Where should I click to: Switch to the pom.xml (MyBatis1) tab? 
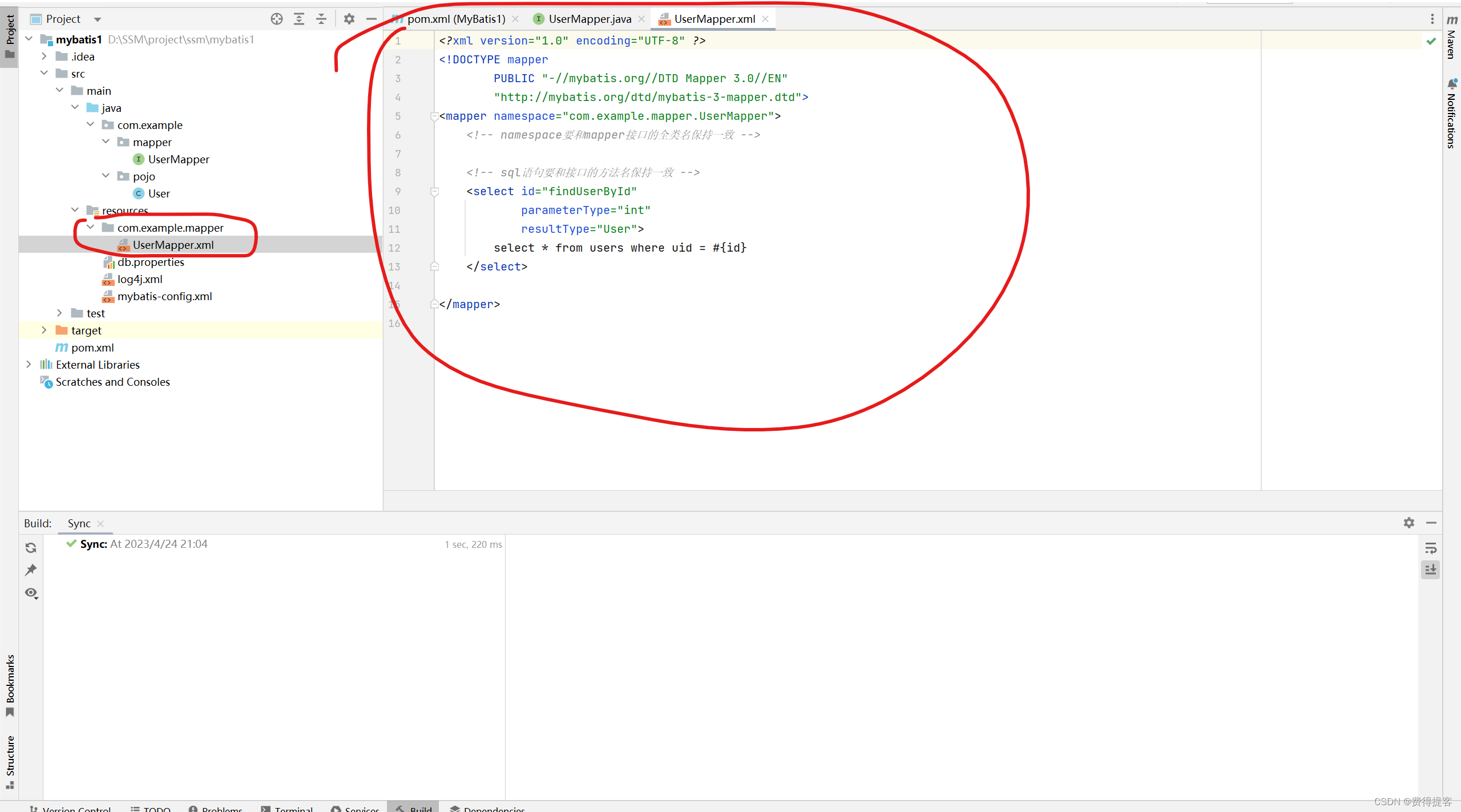point(455,19)
